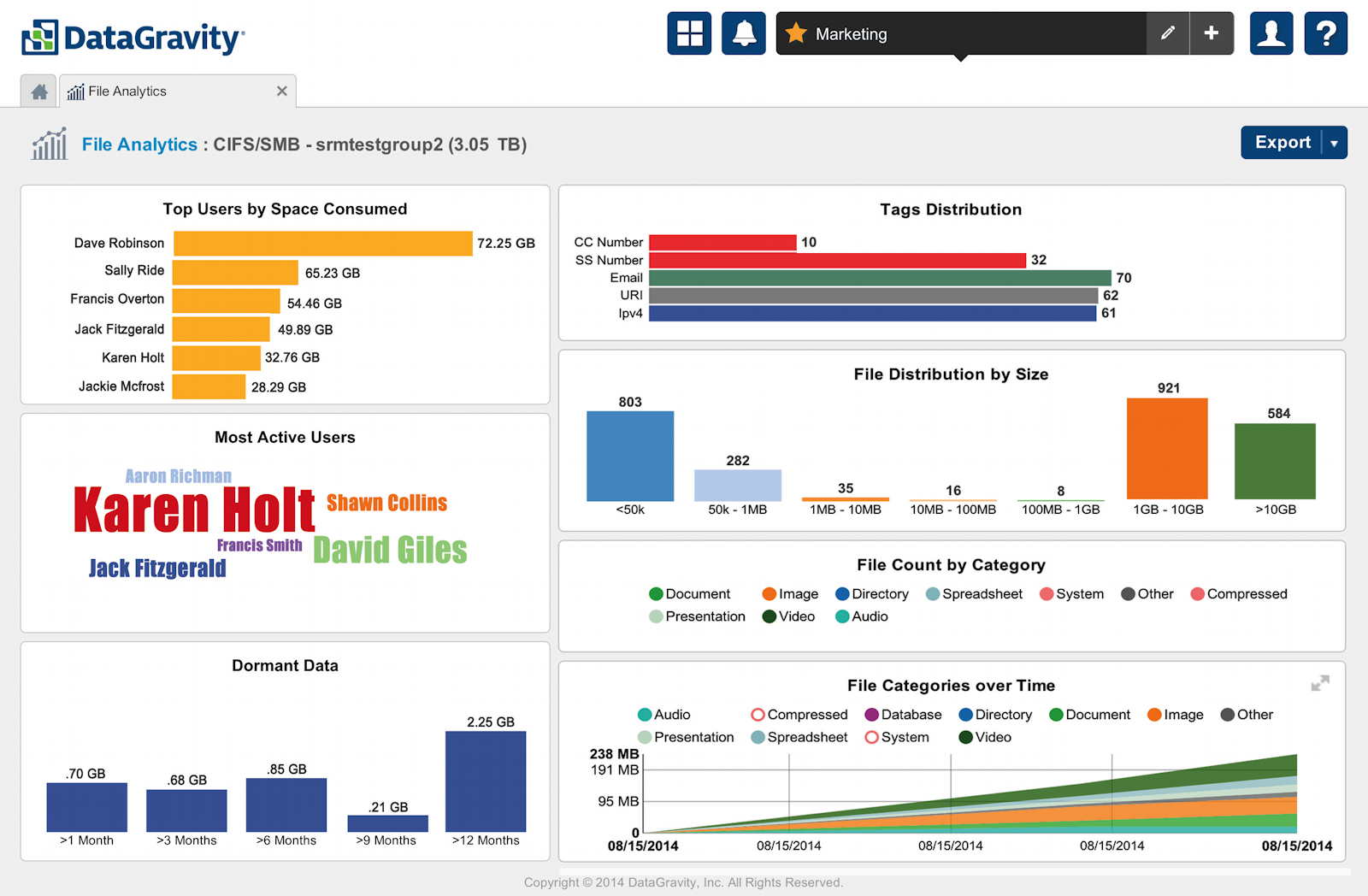Viewport: 1368px width, 896px height.
Task: Click the notifications bell icon
Action: click(743, 33)
